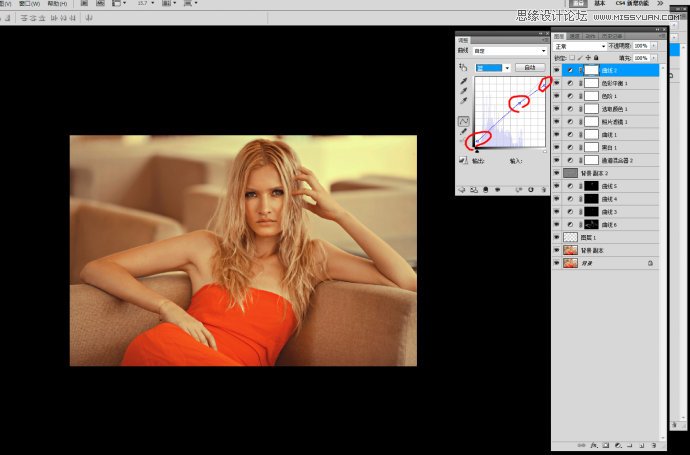
Task: Click the 自动 auto button in Curves
Action: [530, 68]
